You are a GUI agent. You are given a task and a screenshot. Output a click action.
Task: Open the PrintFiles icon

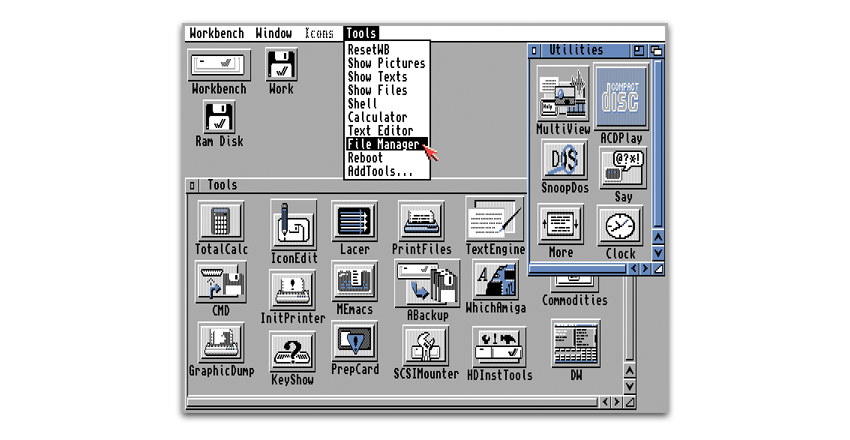pyautogui.click(x=421, y=221)
